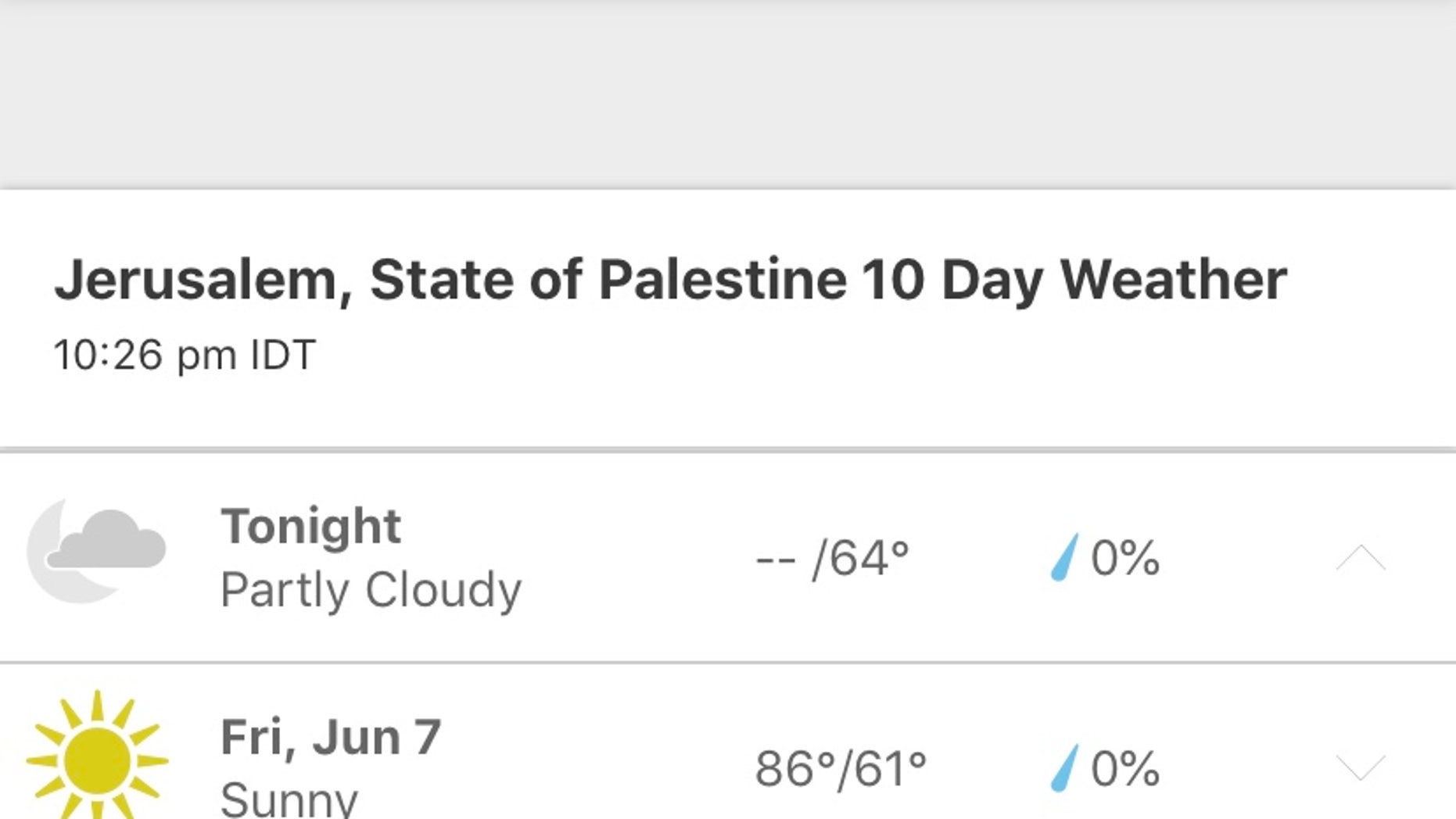
Task: Click the 0% precipitation value for Friday
Action: coord(1125,768)
